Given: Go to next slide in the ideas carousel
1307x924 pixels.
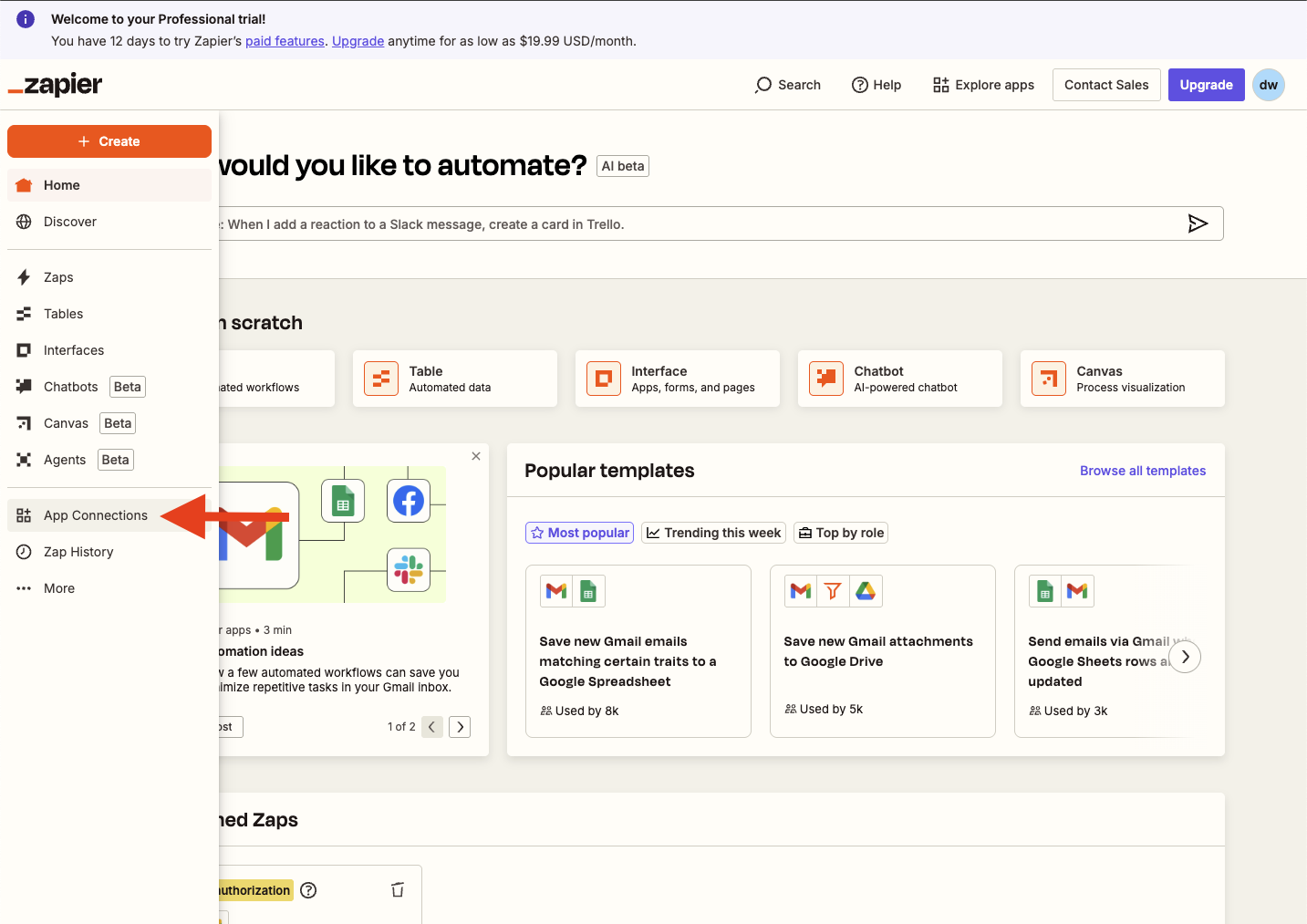Looking at the screenshot, I should 460,727.
